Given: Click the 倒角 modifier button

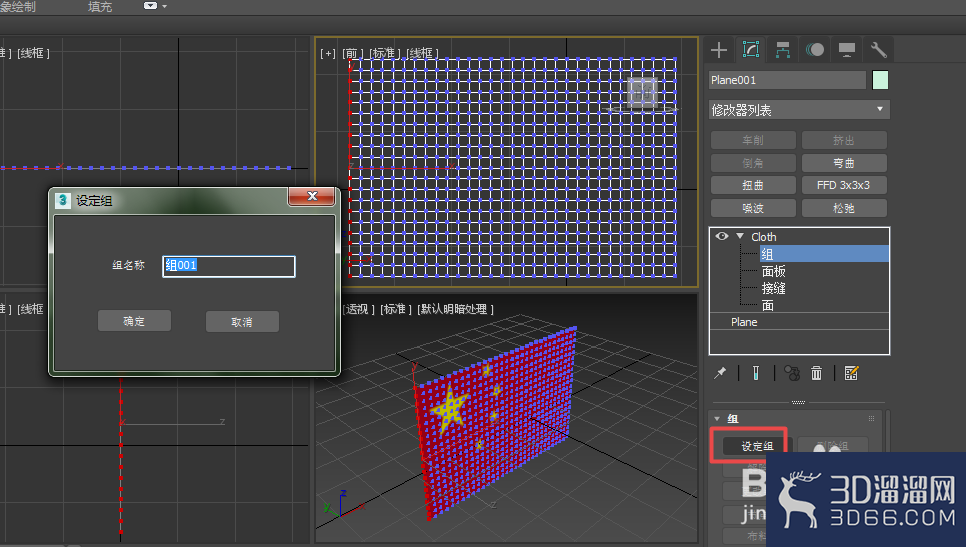Looking at the screenshot, I should tap(753, 163).
